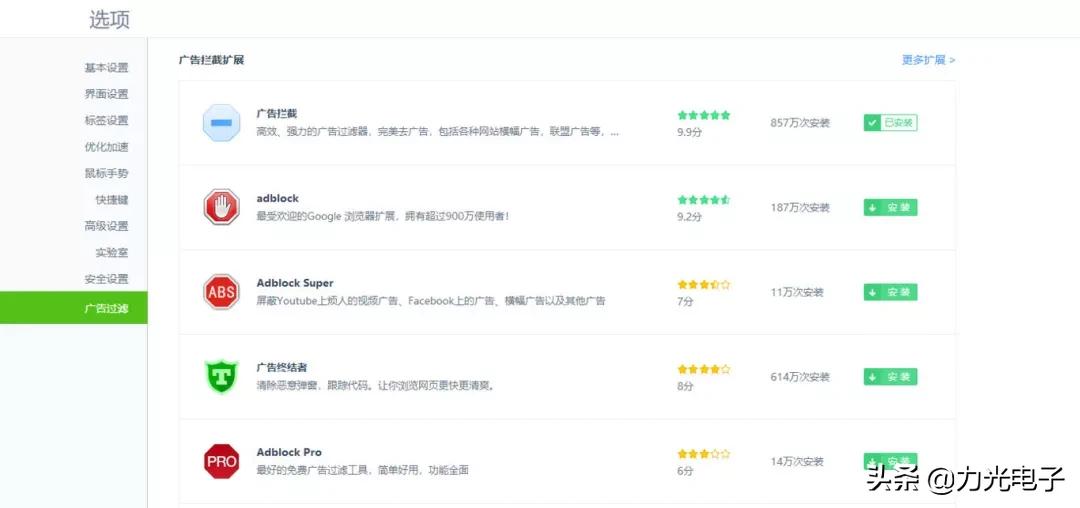Open 高级设置 in the sidebar

106,226
